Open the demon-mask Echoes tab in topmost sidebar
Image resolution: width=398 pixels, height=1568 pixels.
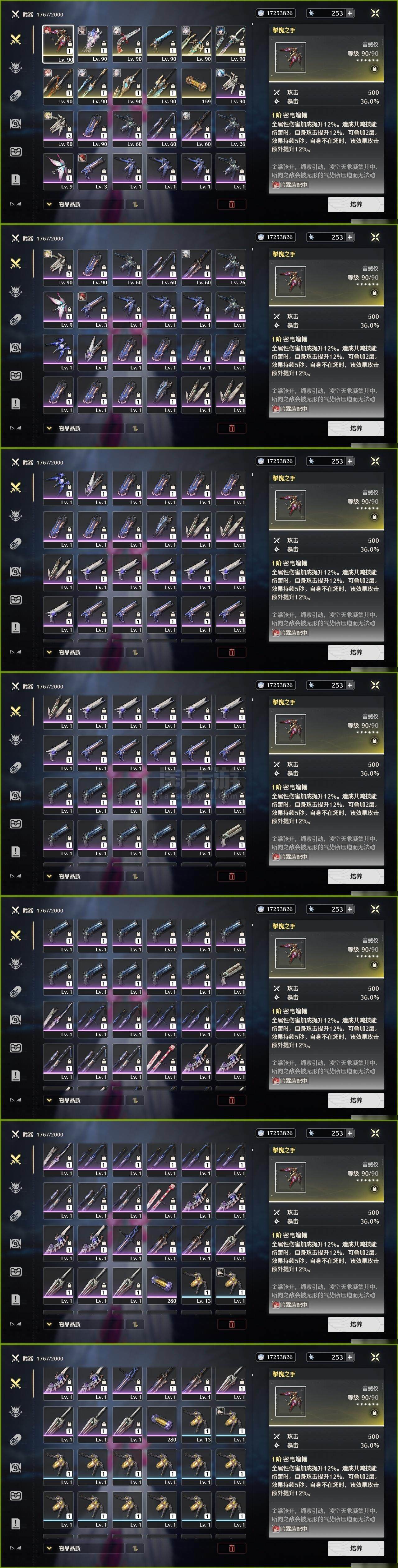pos(16,68)
